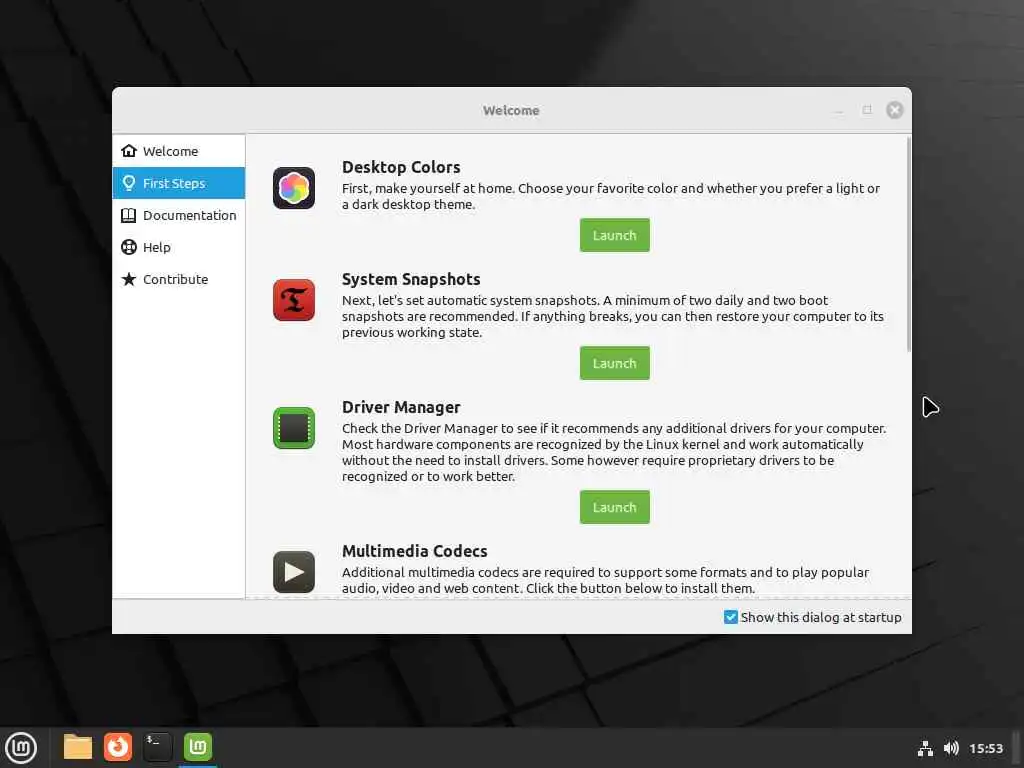1024x768 pixels.
Task: Open the Files folder in taskbar
Action: (78, 747)
